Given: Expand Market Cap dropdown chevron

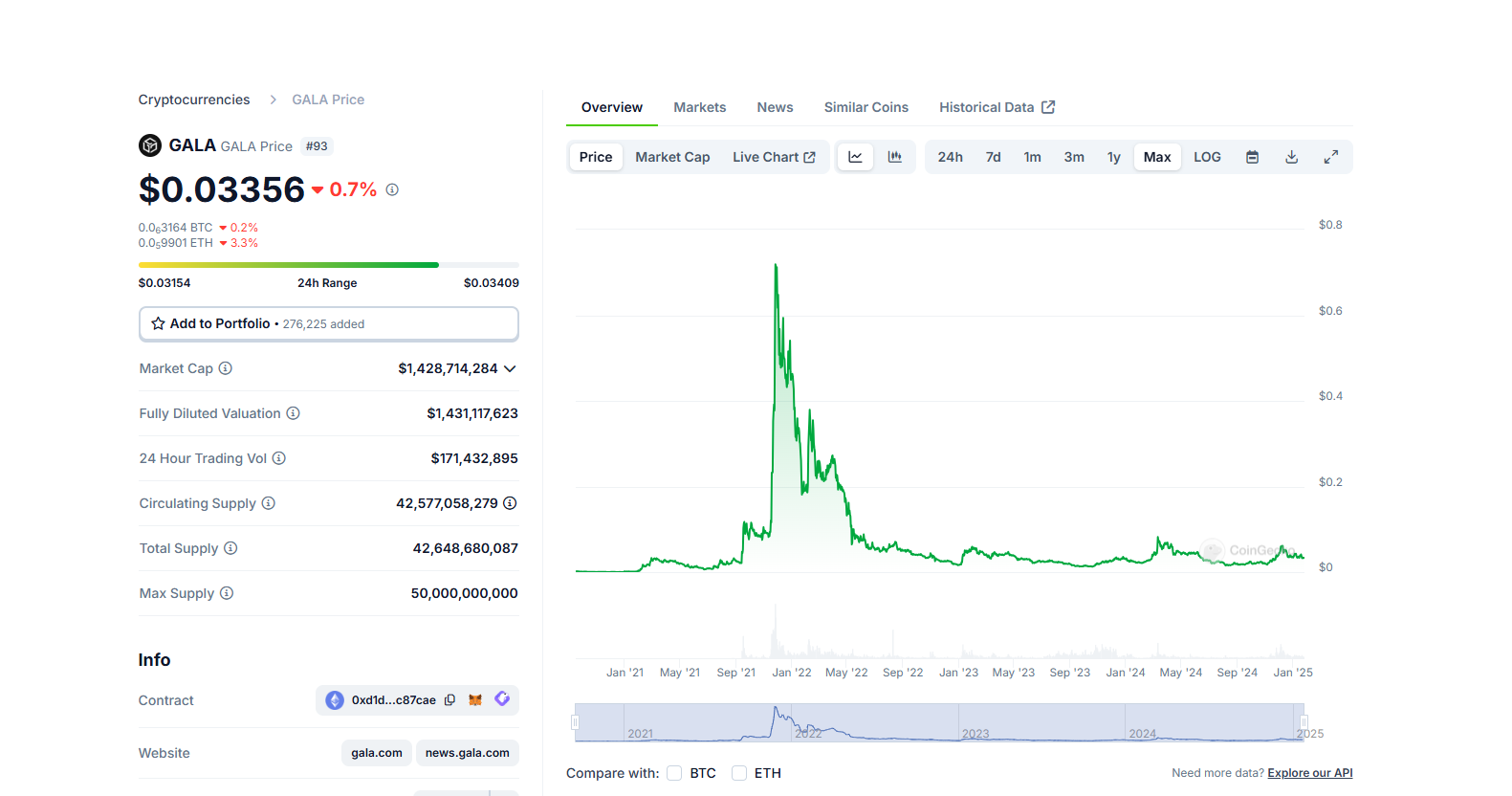Looking at the screenshot, I should [x=510, y=368].
